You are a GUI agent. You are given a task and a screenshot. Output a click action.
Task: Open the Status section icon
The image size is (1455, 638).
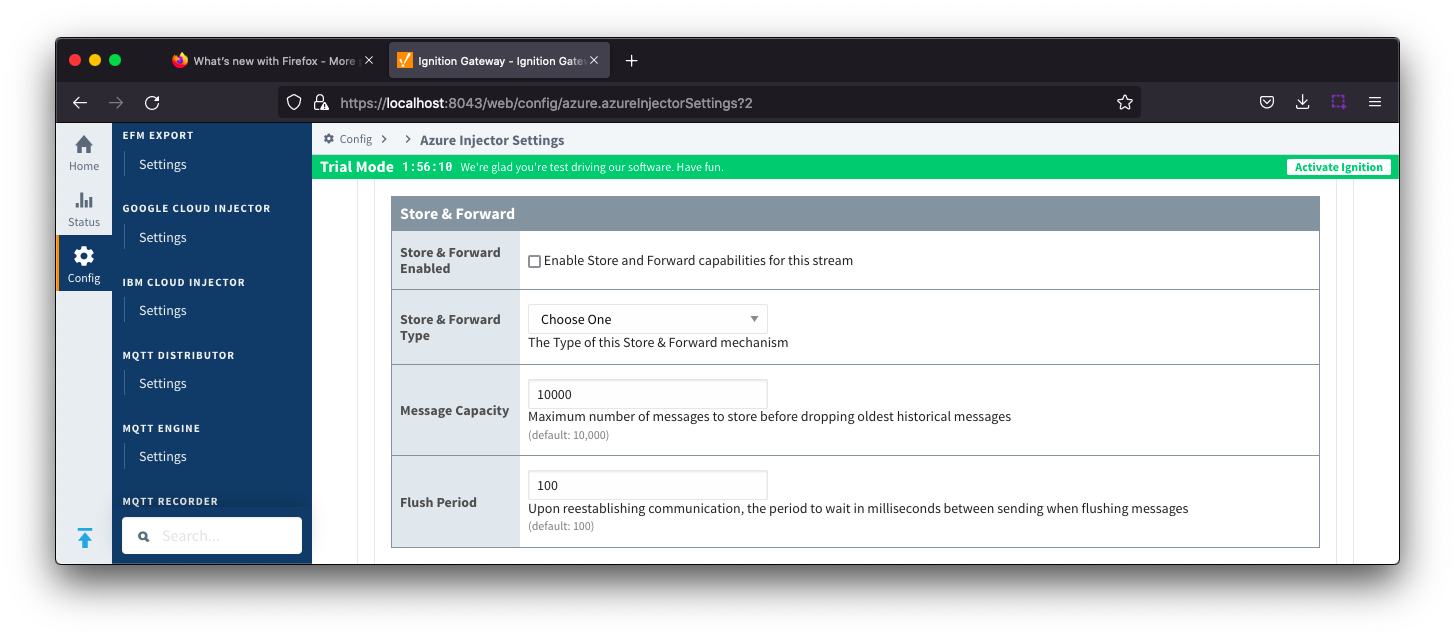click(x=84, y=209)
